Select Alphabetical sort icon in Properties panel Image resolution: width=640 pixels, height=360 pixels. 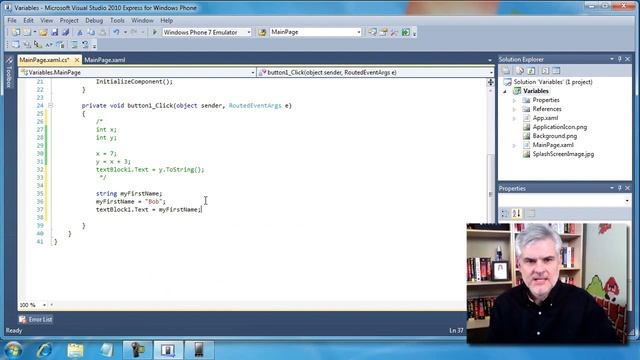[517, 213]
